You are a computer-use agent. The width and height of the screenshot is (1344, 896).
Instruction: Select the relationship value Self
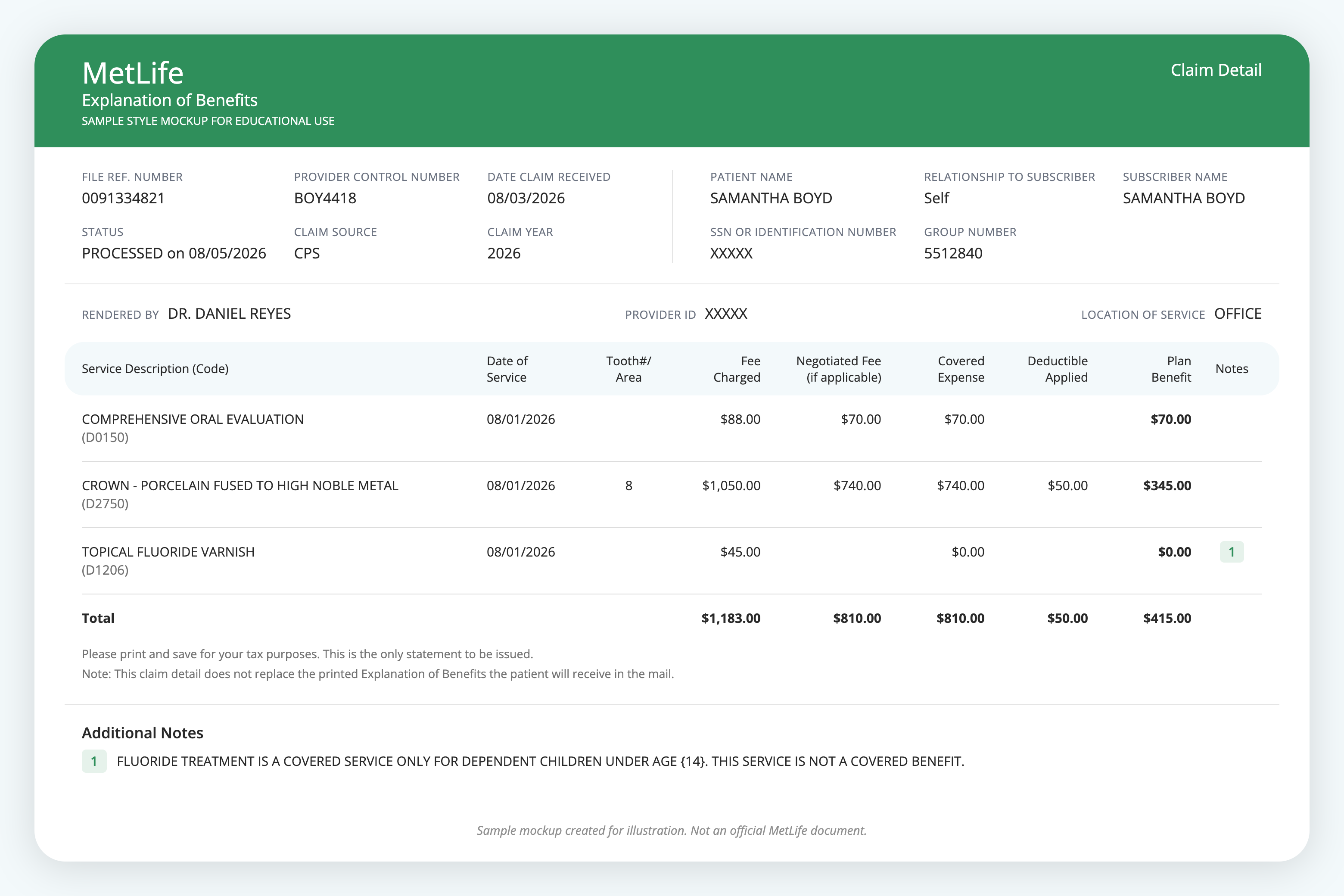936,198
